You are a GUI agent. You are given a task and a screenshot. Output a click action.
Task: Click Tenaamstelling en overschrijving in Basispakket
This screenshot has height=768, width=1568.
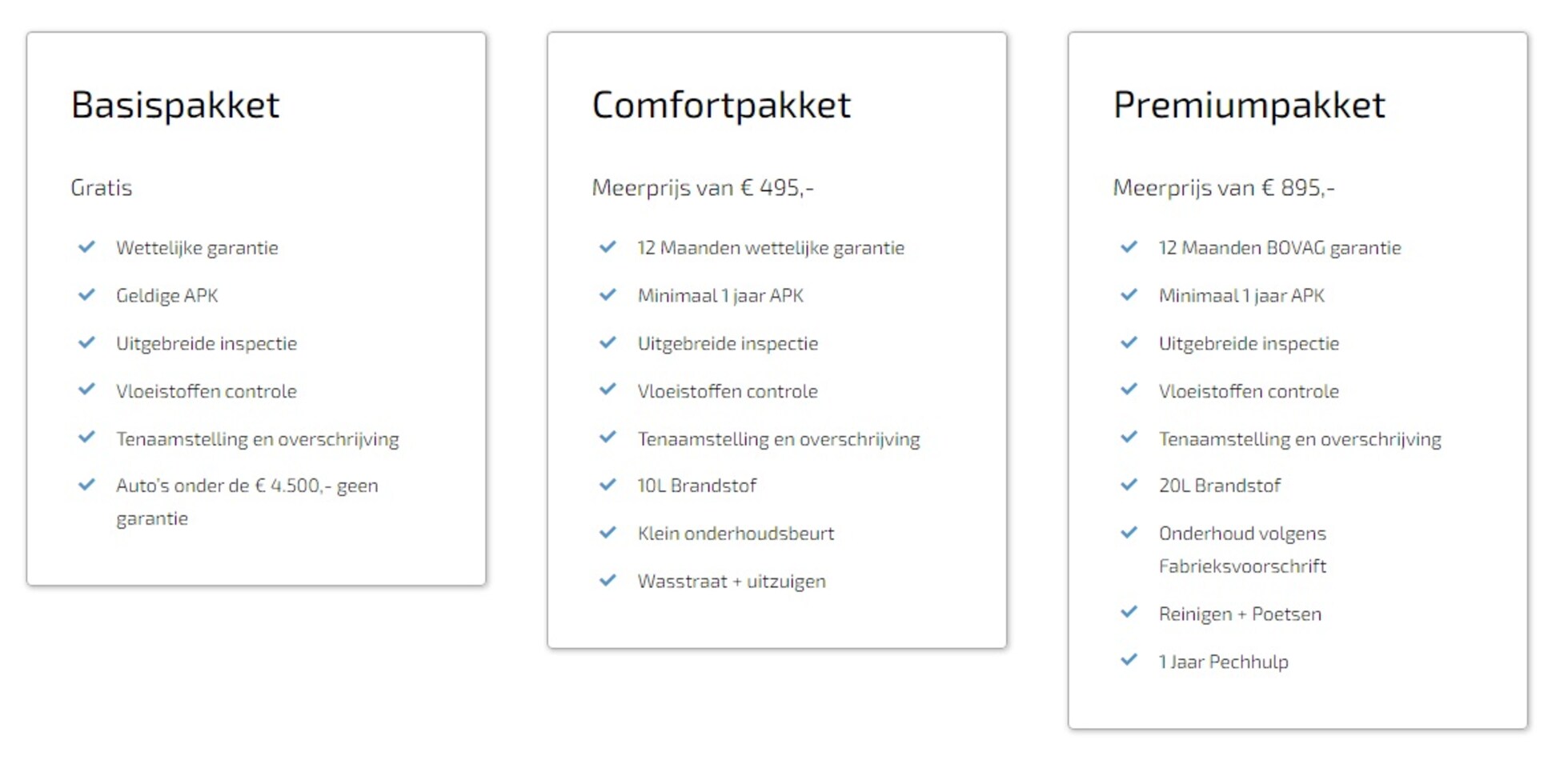pyautogui.click(x=257, y=439)
